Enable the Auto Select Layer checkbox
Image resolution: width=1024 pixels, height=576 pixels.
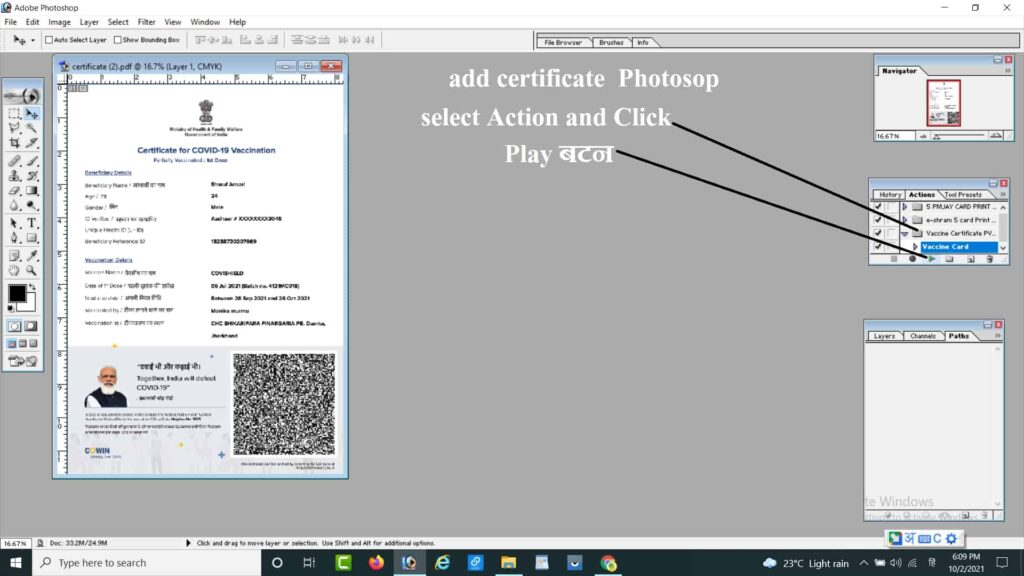pyautogui.click(x=49, y=40)
